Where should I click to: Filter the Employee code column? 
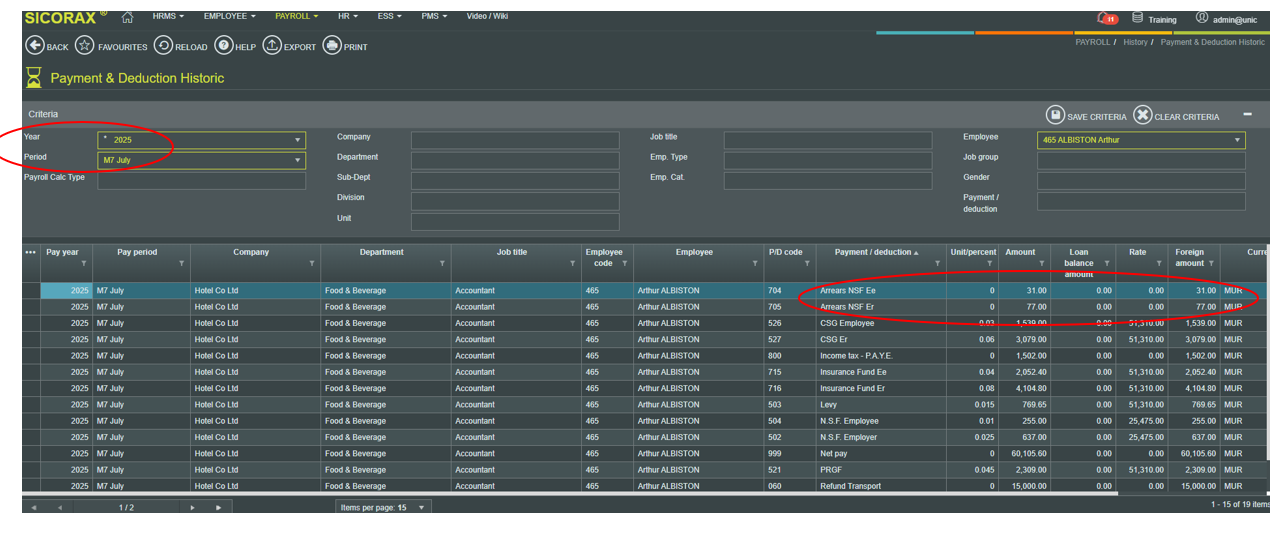tap(624, 264)
